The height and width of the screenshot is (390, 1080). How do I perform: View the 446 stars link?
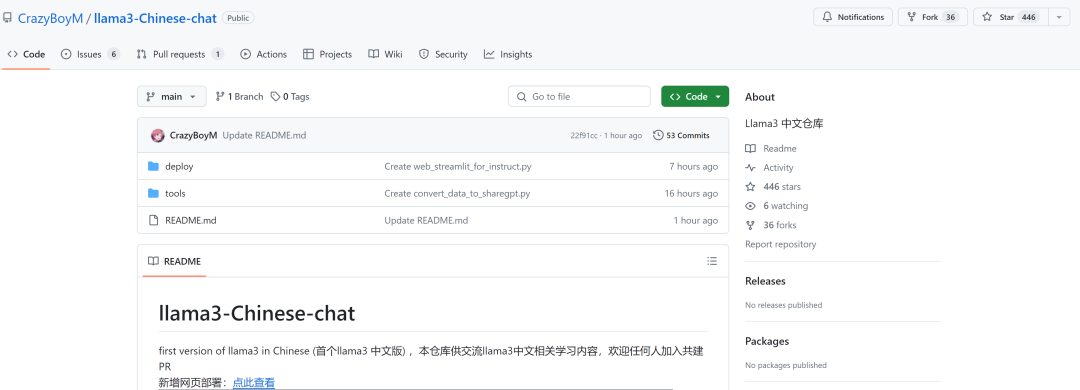(773, 187)
